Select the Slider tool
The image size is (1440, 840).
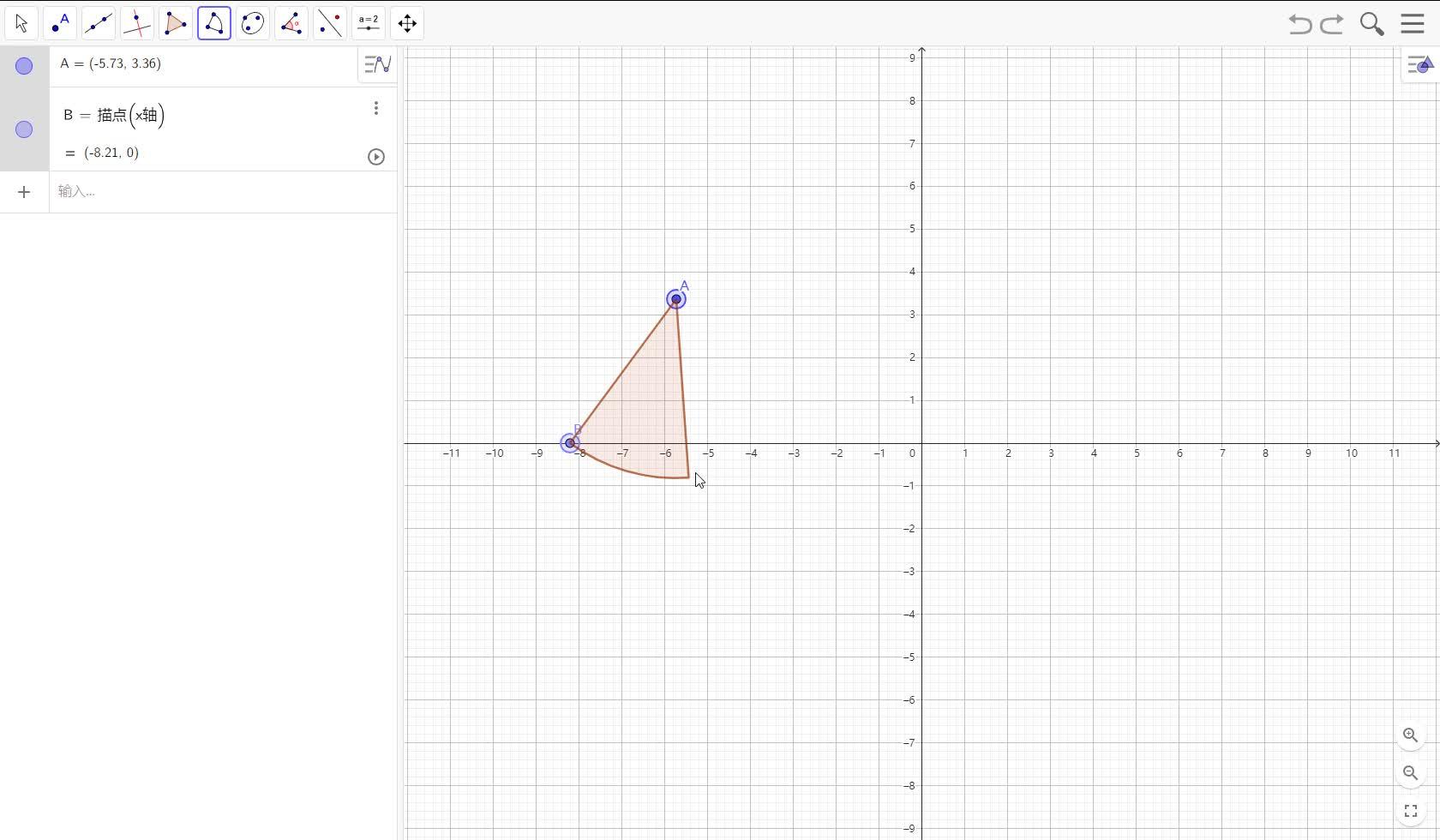click(368, 23)
